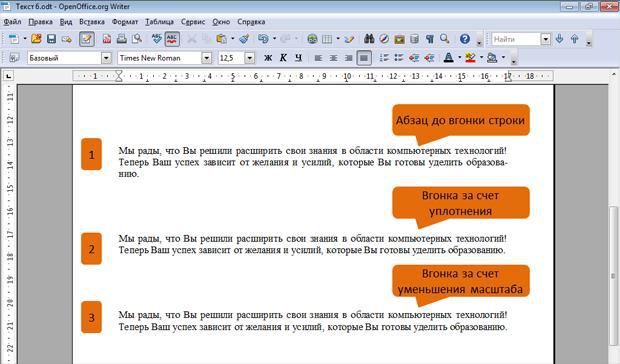Screen dimensions: 620x364
Task: Toggle bulleted list
Action: (399, 58)
